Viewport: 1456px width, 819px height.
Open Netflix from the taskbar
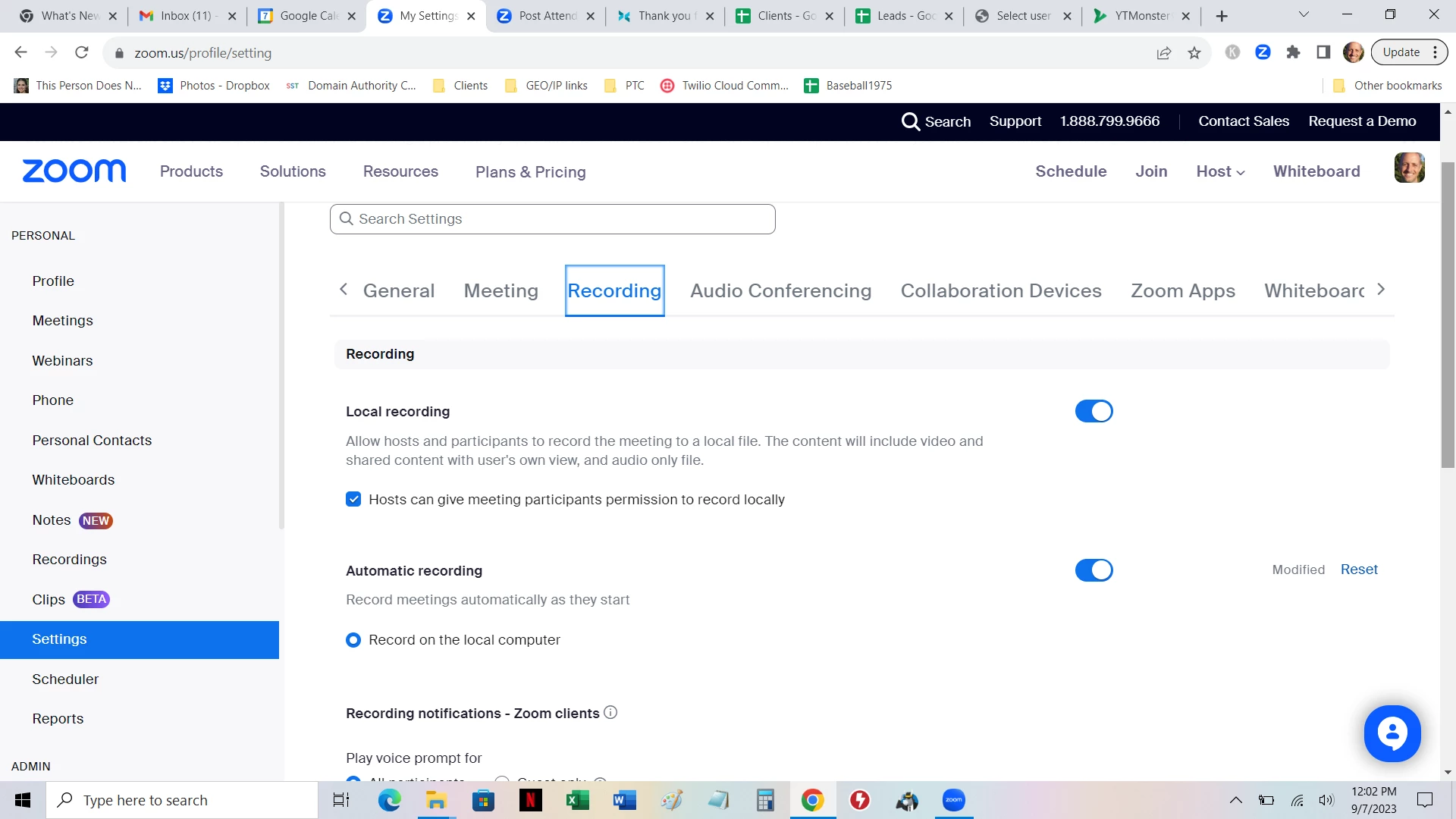530,800
